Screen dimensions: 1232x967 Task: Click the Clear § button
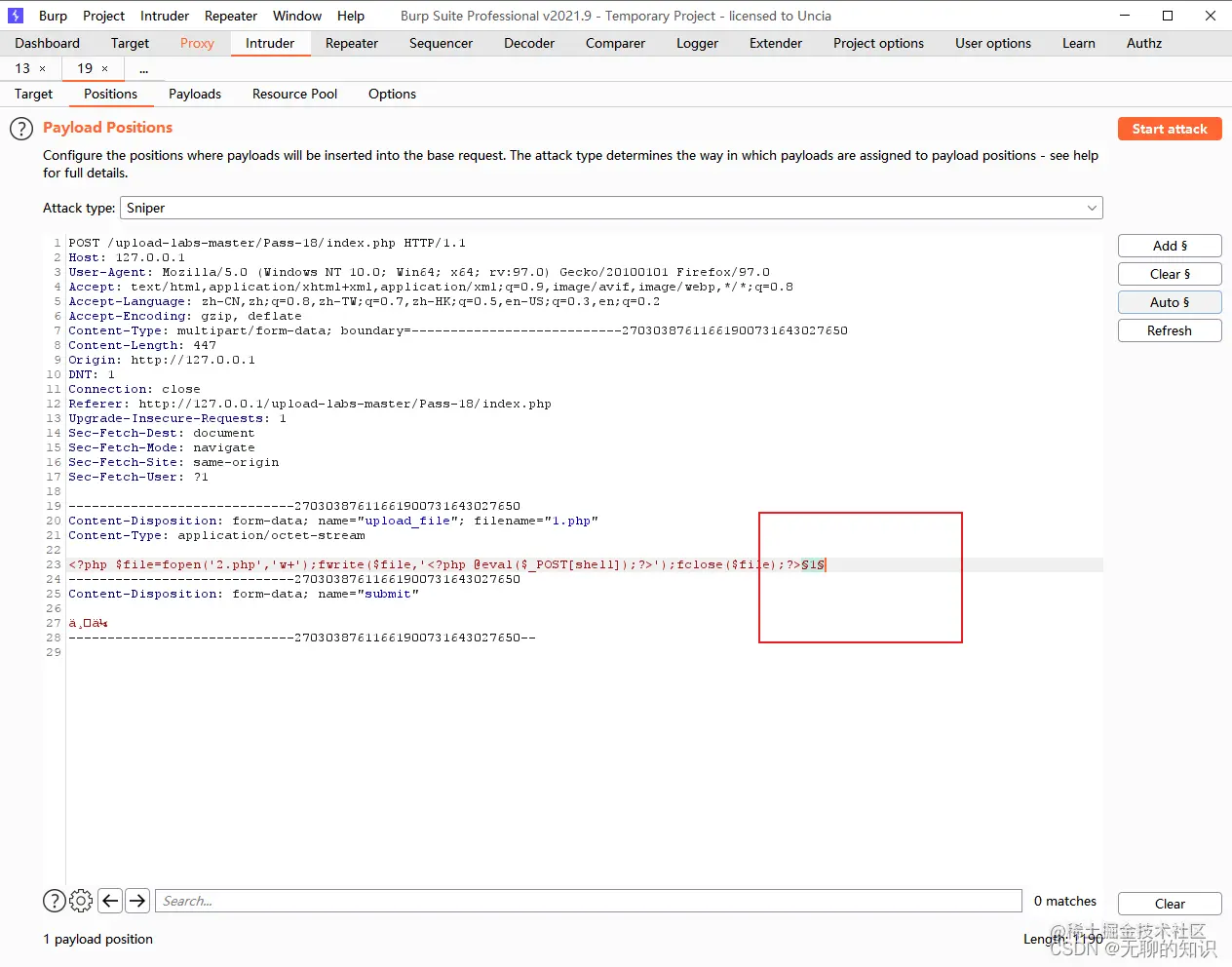pyautogui.click(x=1170, y=274)
